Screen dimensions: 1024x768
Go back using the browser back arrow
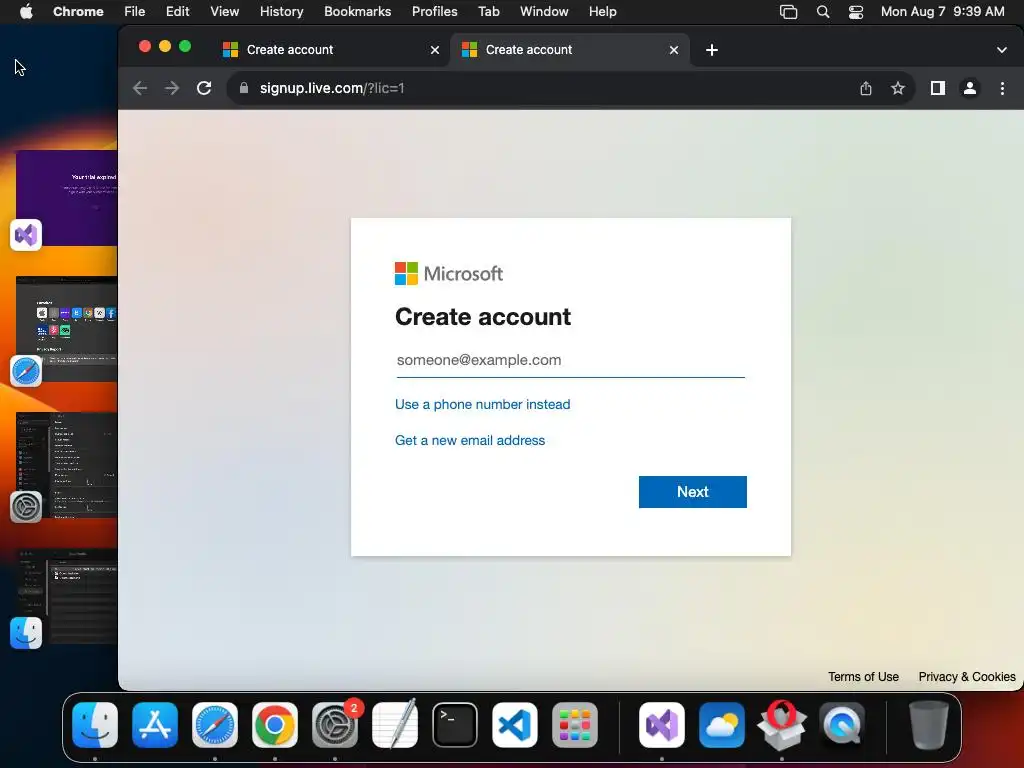coord(140,88)
